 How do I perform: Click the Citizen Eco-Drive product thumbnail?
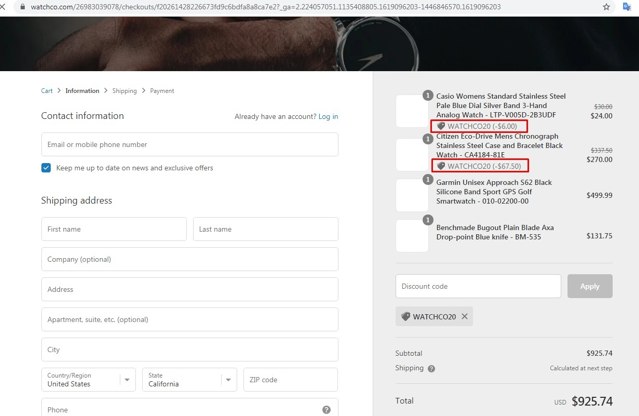(x=412, y=155)
